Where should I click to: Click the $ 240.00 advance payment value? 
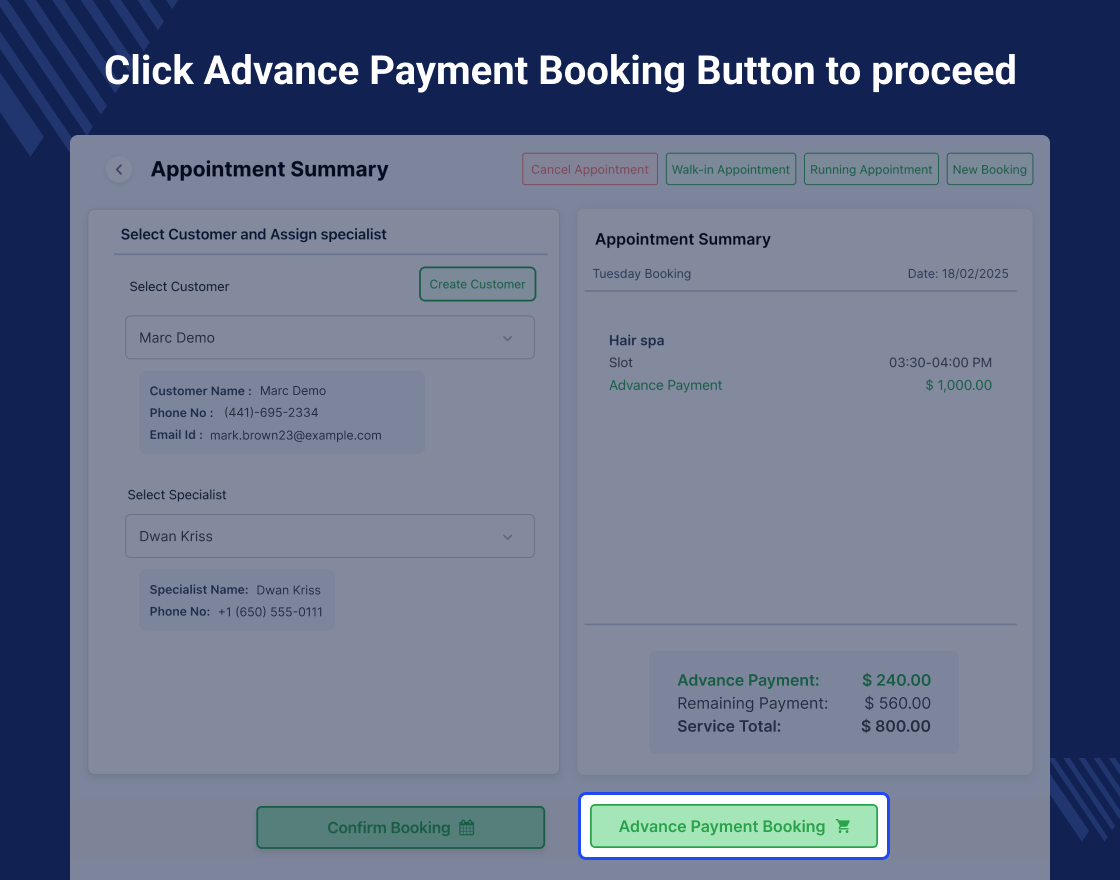896,680
